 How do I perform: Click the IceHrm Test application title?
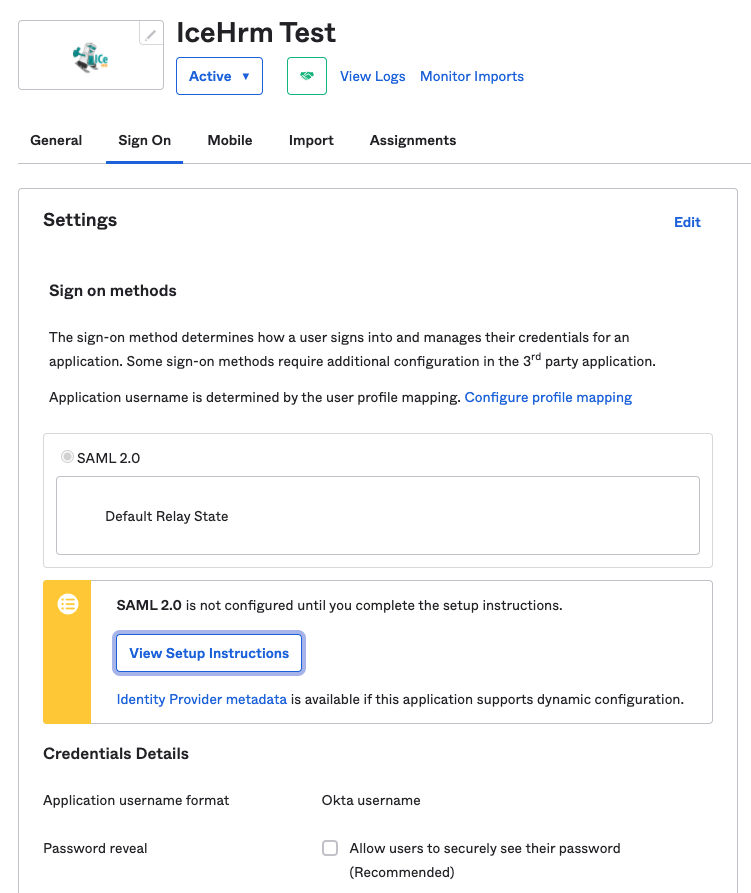coord(256,32)
